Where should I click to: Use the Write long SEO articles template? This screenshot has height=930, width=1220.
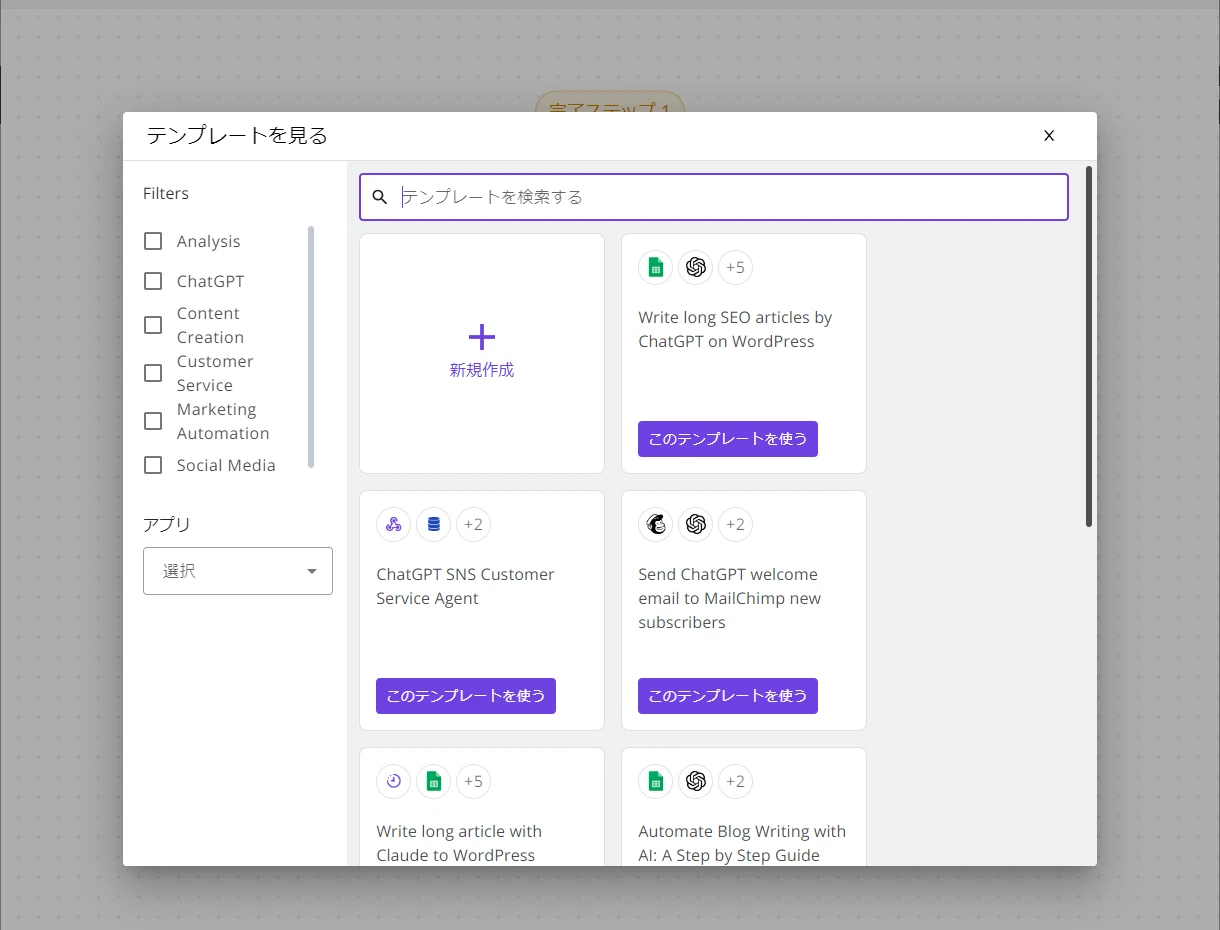(x=728, y=439)
